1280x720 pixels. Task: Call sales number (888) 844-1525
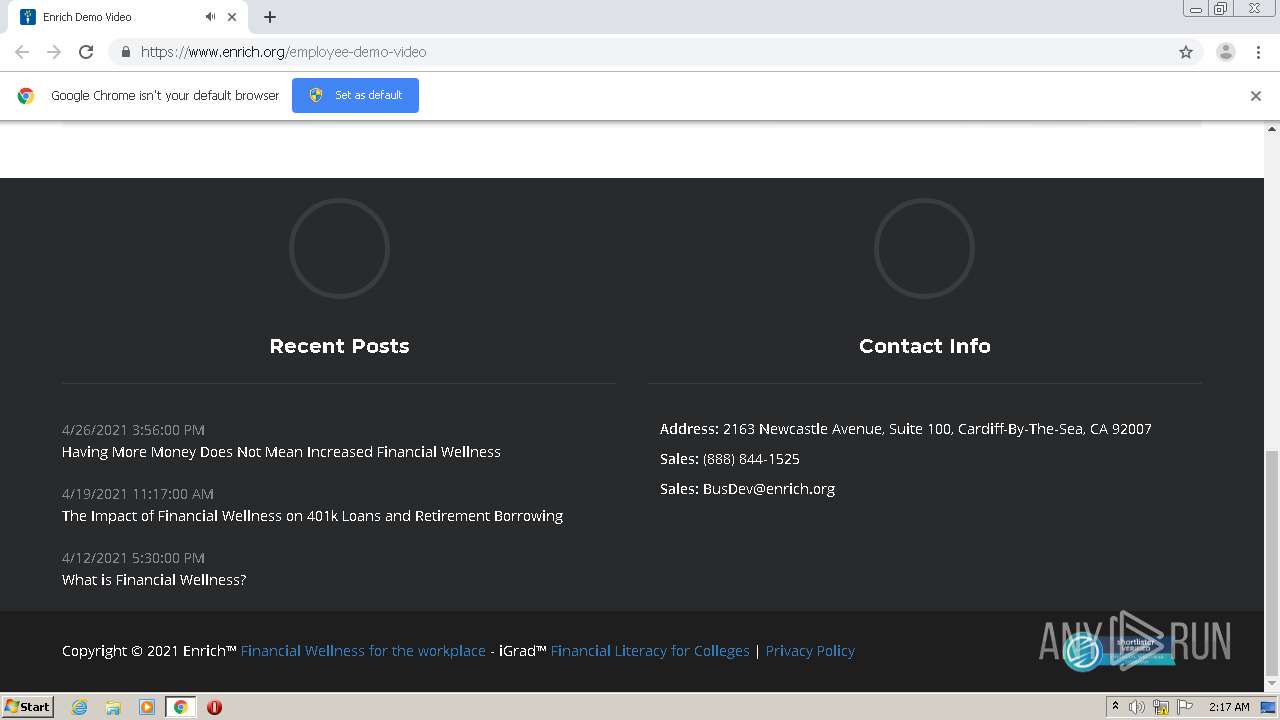(751, 459)
